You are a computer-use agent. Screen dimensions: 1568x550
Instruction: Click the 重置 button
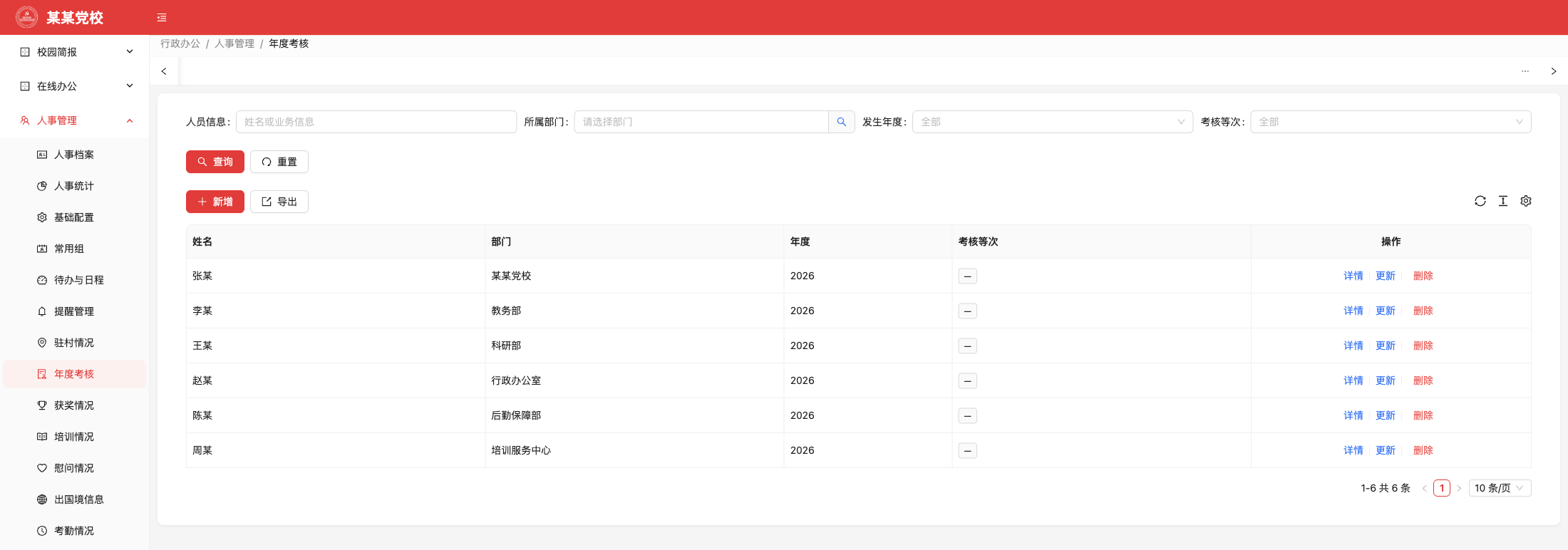point(279,162)
